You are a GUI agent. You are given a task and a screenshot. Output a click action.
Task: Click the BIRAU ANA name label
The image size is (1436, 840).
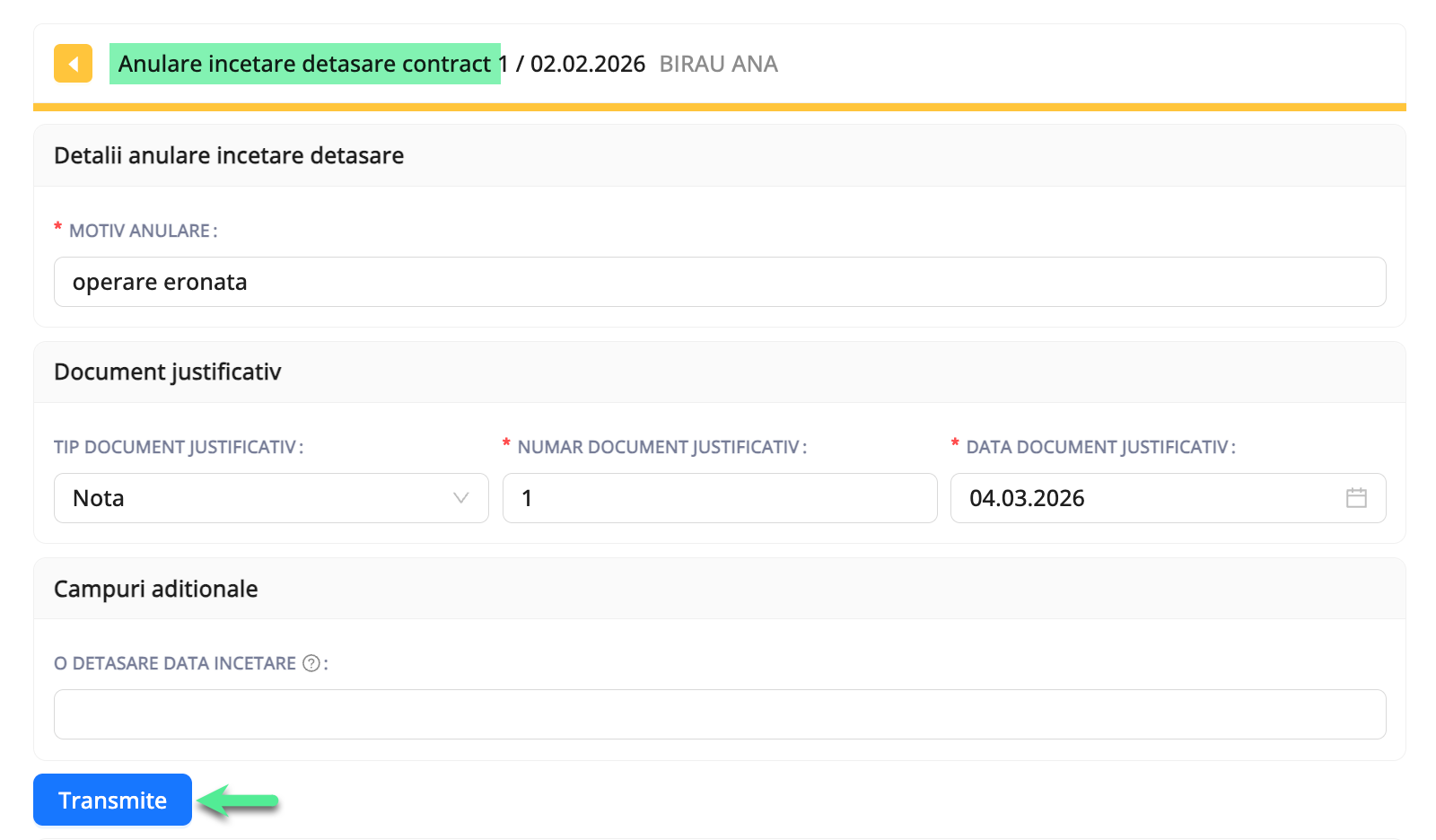[x=717, y=63]
